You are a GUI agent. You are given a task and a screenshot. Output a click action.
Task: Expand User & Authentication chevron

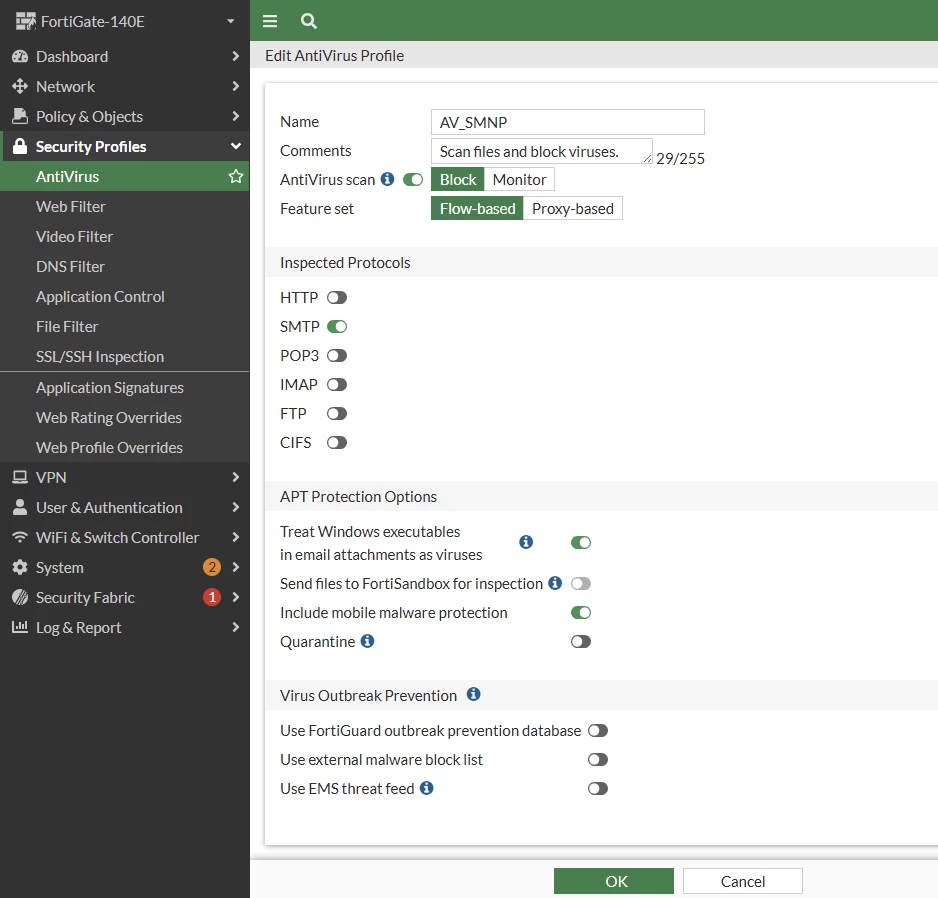[235, 507]
